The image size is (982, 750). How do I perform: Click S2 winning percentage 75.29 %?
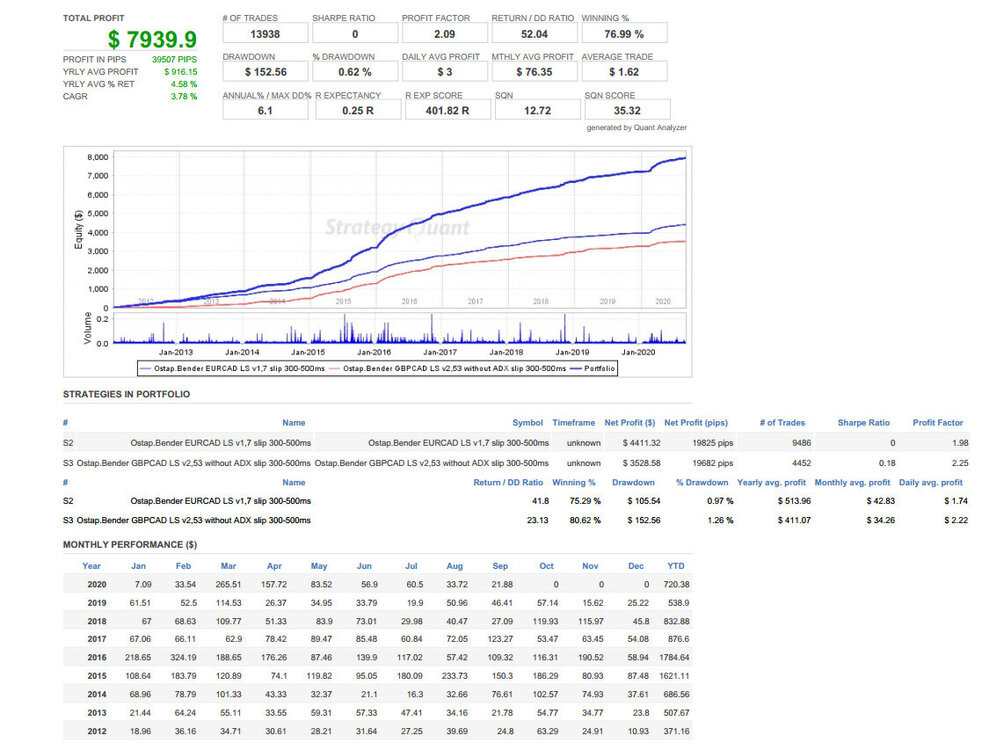click(585, 501)
